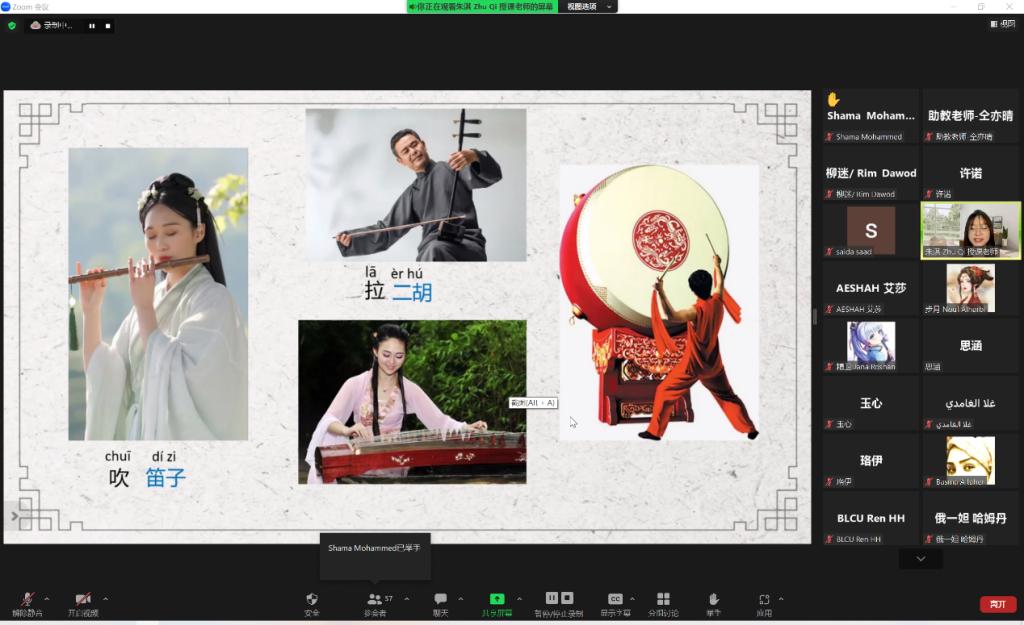
Task: Click the red Leave meeting button
Action: [997, 604]
